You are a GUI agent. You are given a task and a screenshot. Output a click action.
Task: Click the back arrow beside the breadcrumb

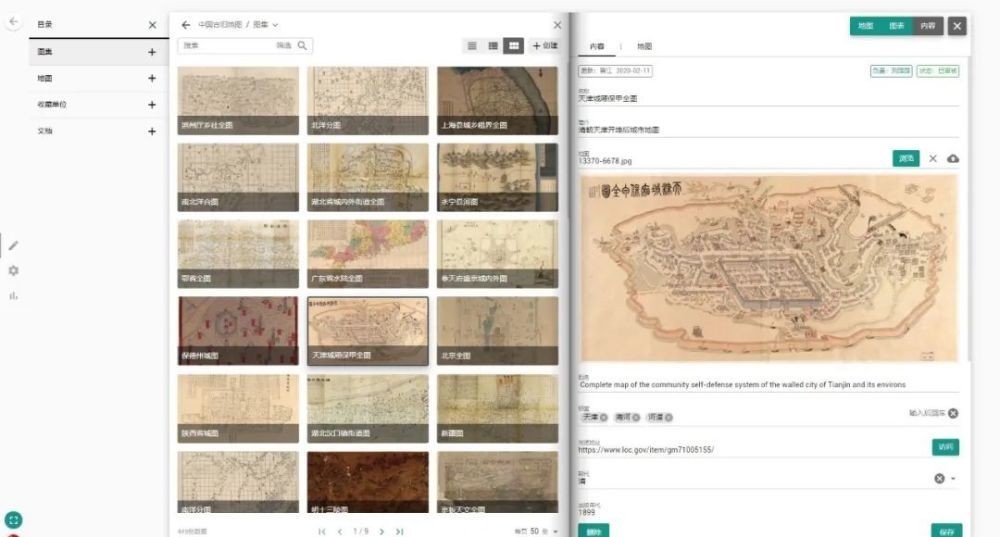coord(186,25)
